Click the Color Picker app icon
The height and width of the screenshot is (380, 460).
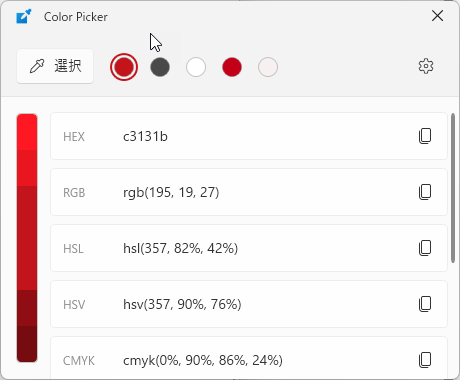pyautogui.click(x=23, y=16)
